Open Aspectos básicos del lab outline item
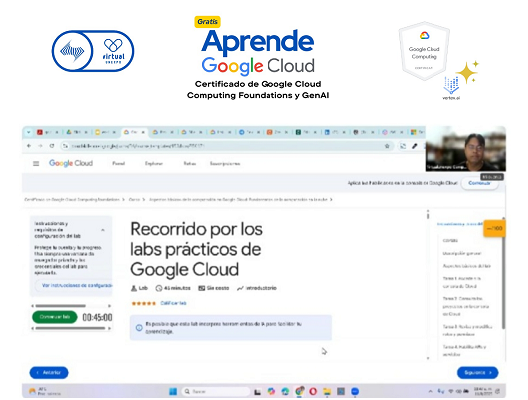This screenshot has height=400, width=528. click(x=466, y=266)
